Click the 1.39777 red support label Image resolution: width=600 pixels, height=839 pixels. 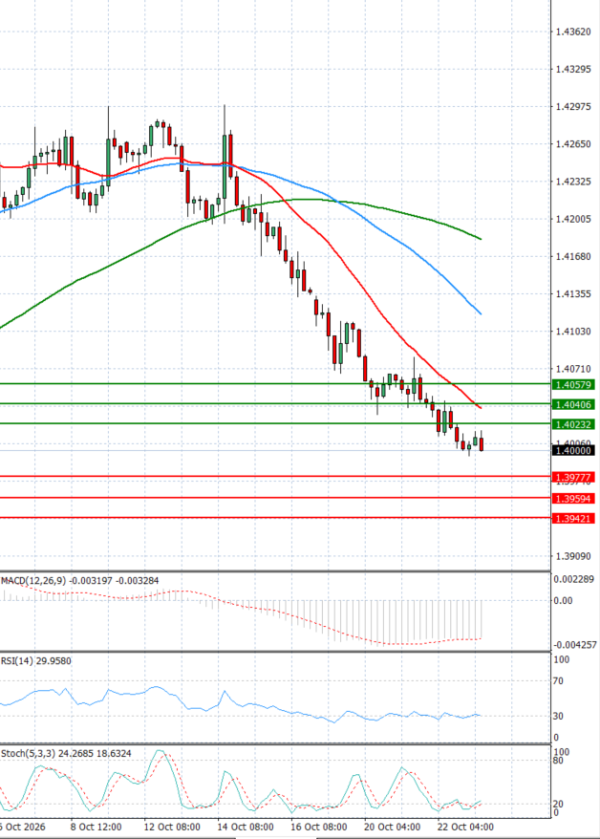[573, 477]
